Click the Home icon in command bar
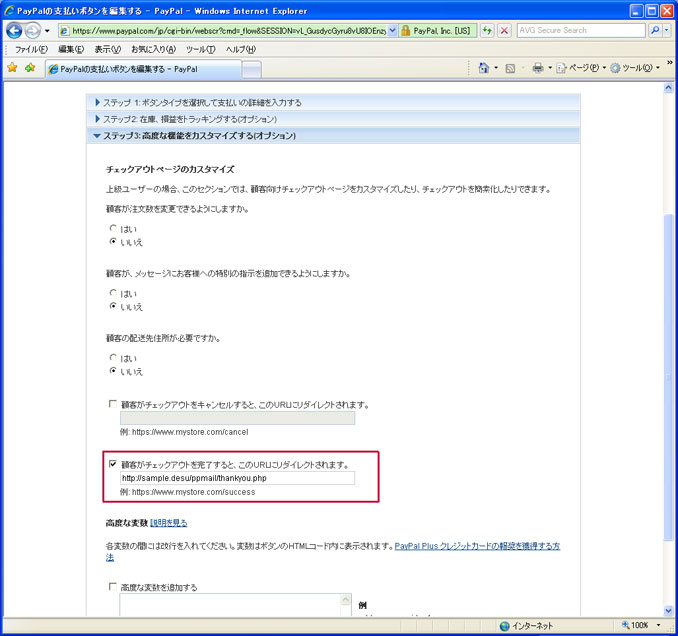 (483, 68)
